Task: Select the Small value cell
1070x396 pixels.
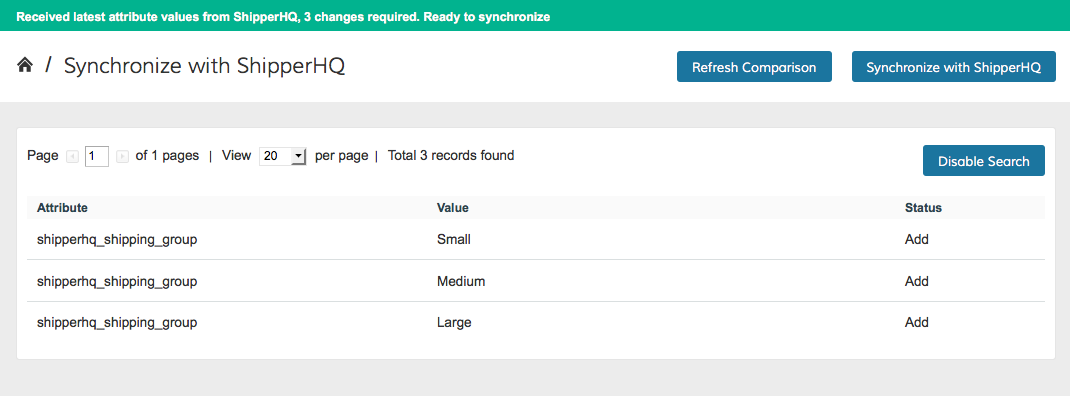Action: tap(454, 240)
